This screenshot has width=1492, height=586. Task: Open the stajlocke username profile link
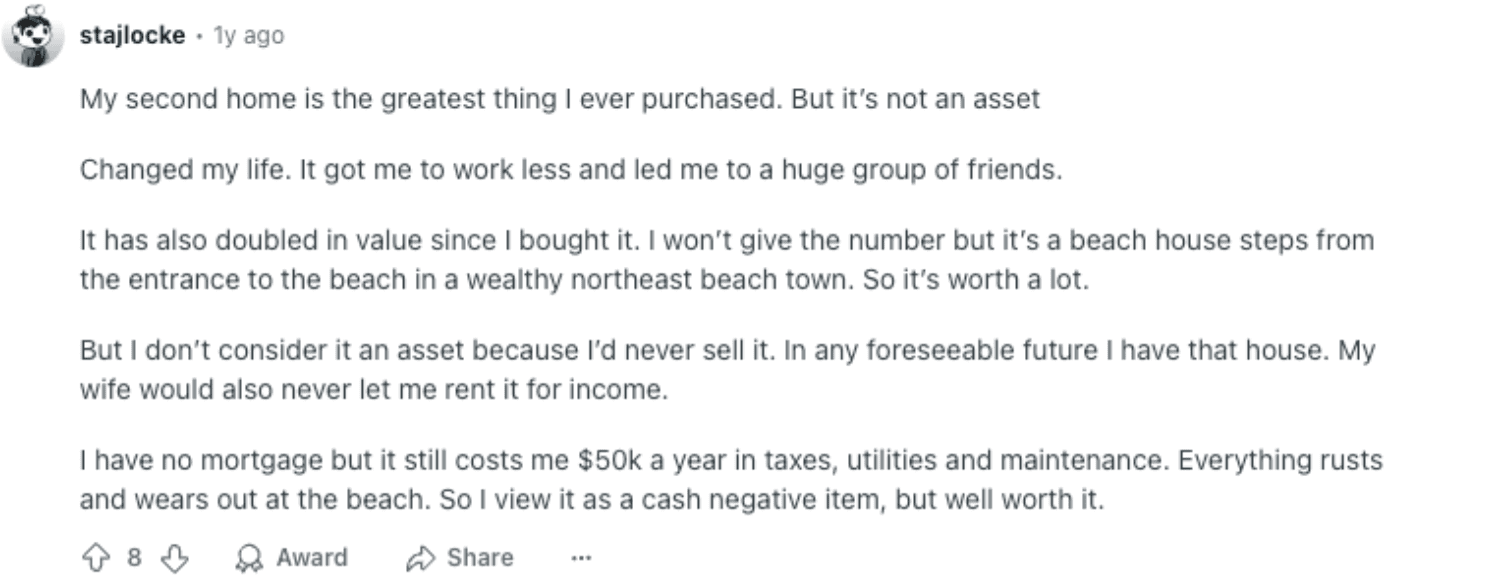(x=132, y=35)
